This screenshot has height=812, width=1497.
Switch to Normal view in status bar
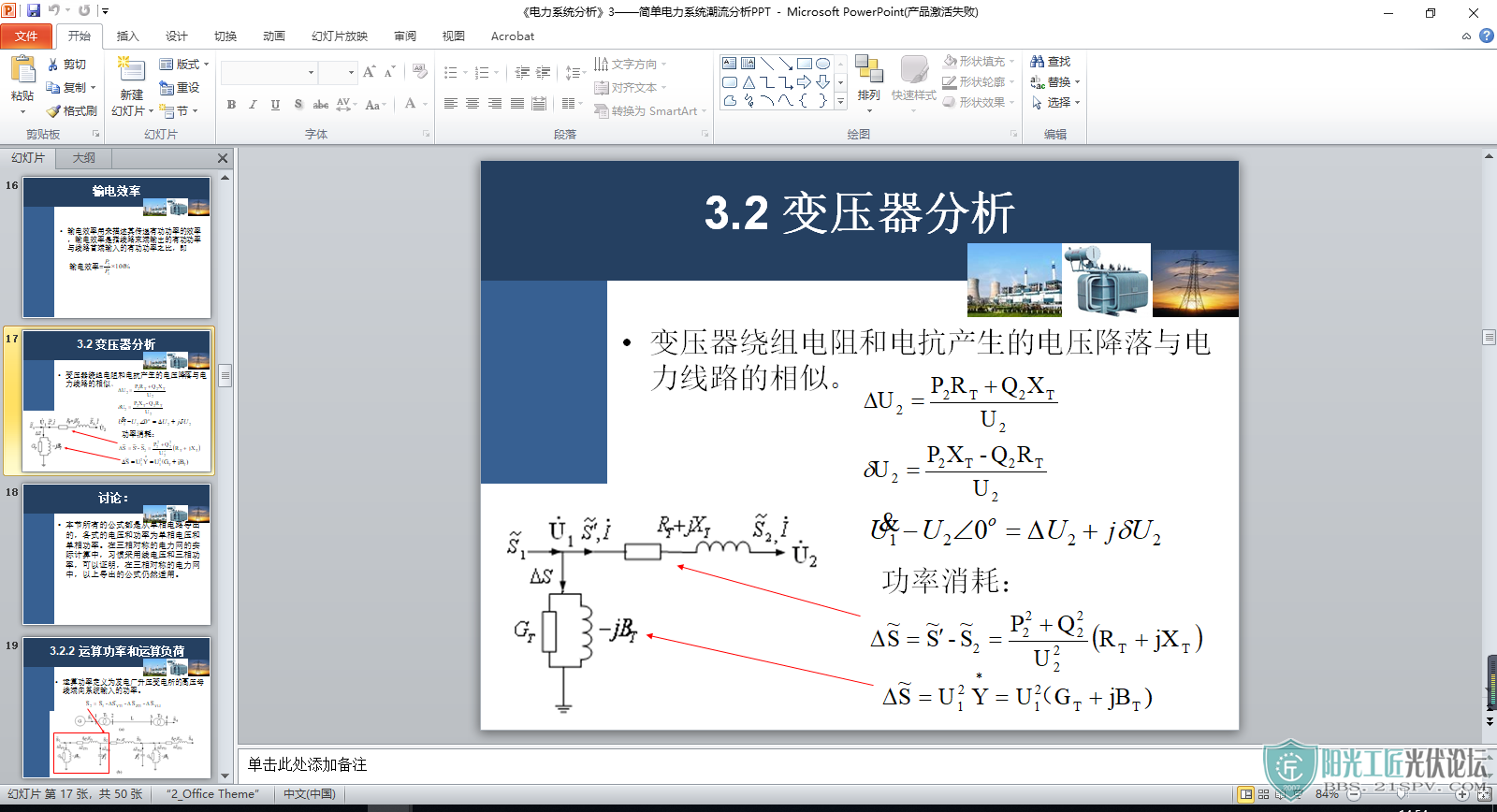tap(1245, 794)
